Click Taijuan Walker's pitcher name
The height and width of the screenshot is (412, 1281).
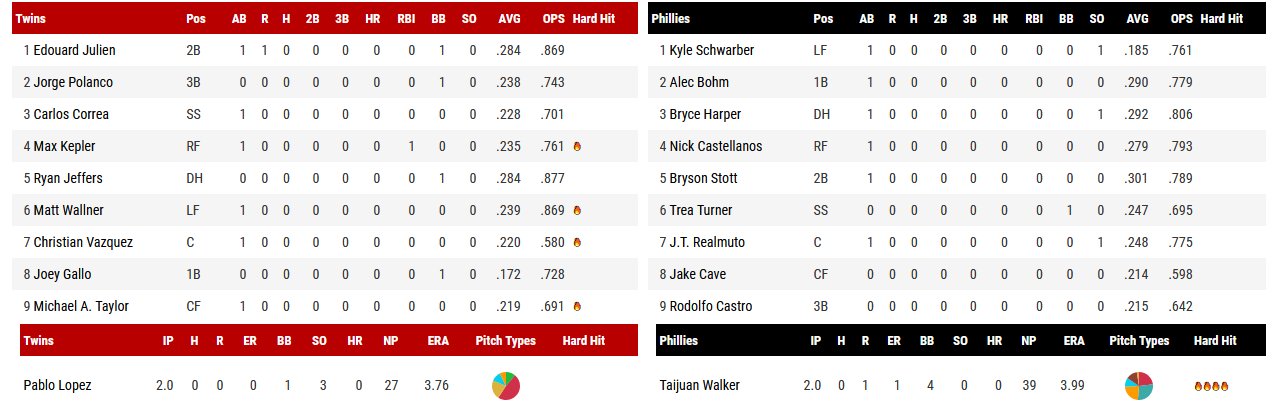pos(700,385)
